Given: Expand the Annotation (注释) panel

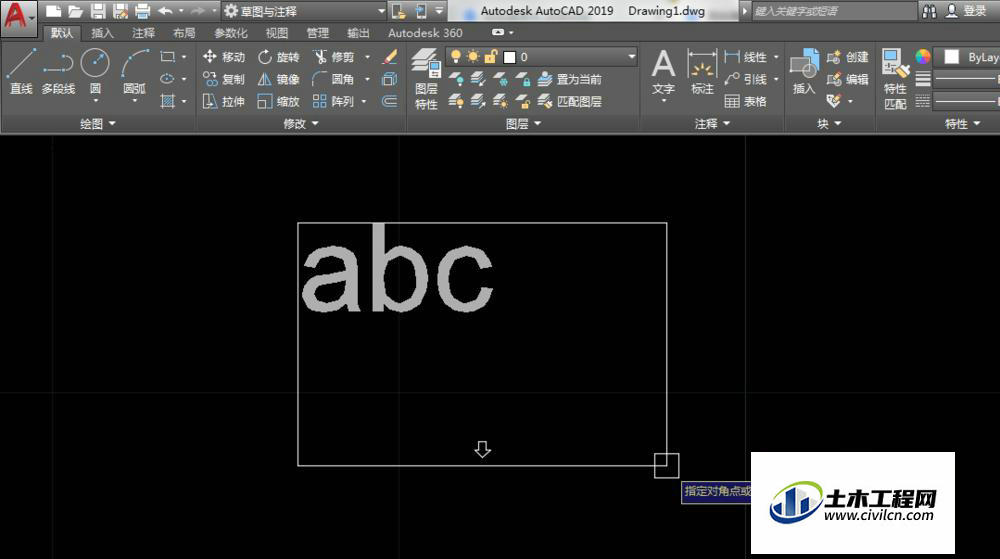Looking at the screenshot, I should (x=712, y=124).
